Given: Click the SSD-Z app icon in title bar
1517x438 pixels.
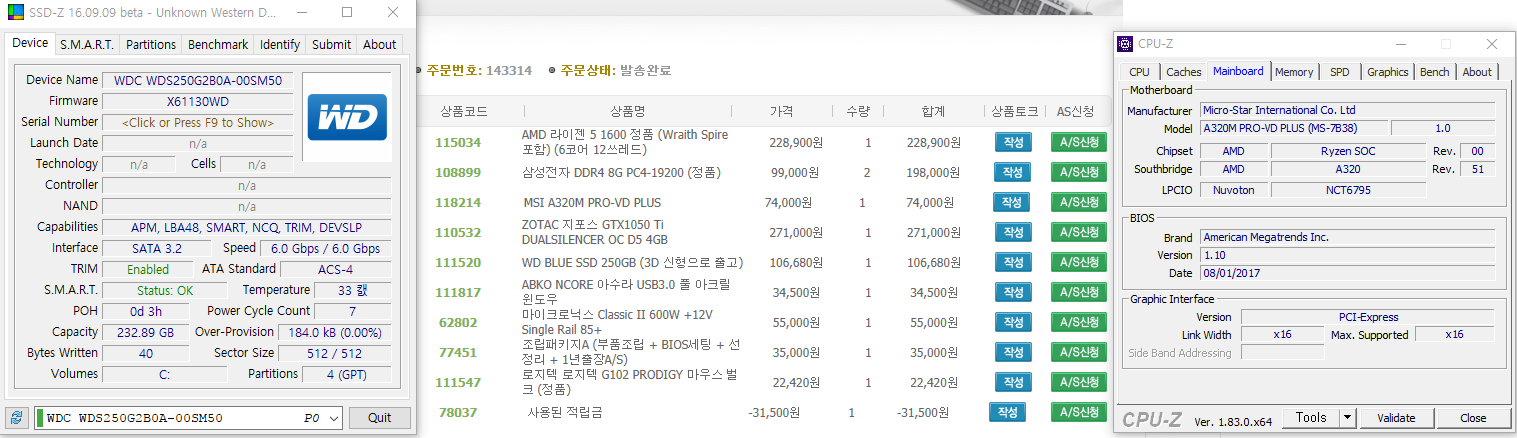Looking at the screenshot, I should click(x=13, y=13).
